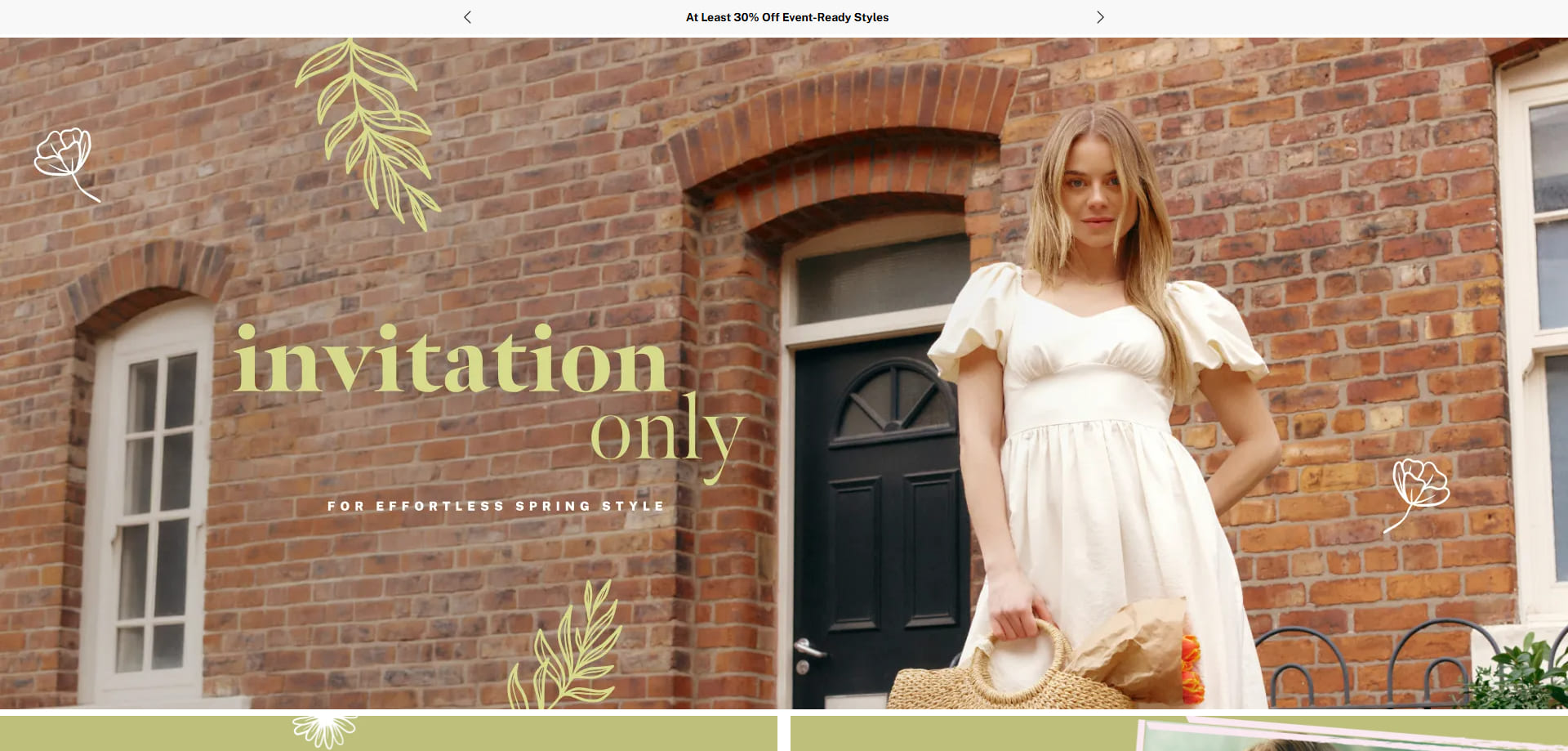Open the 'At Least 30% Off Event-Ready Styles' promo
Image resolution: width=1568 pixels, height=751 pixels.
pos(787,17)
